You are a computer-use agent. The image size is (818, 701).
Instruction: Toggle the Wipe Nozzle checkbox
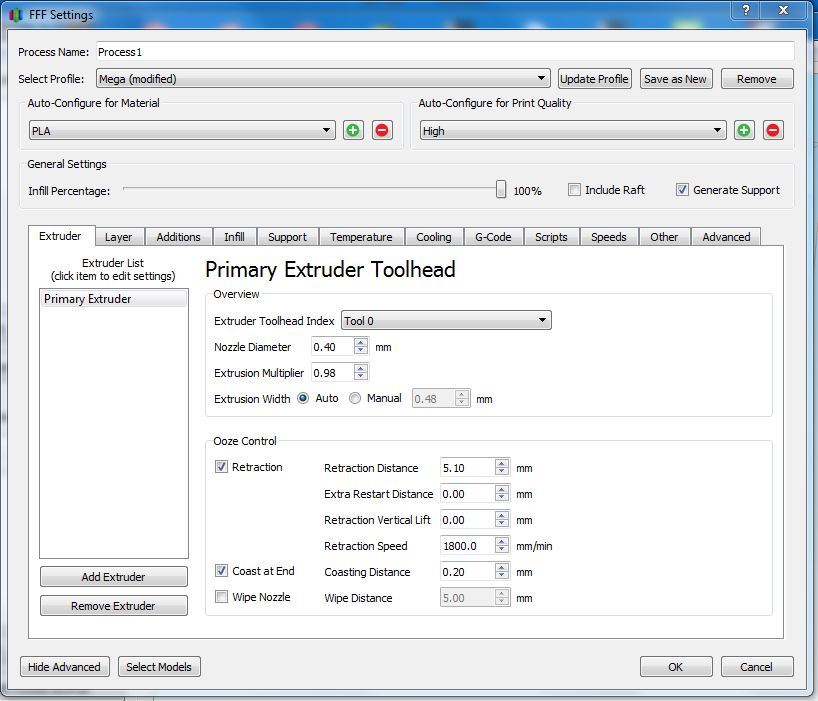click(222, 597)
